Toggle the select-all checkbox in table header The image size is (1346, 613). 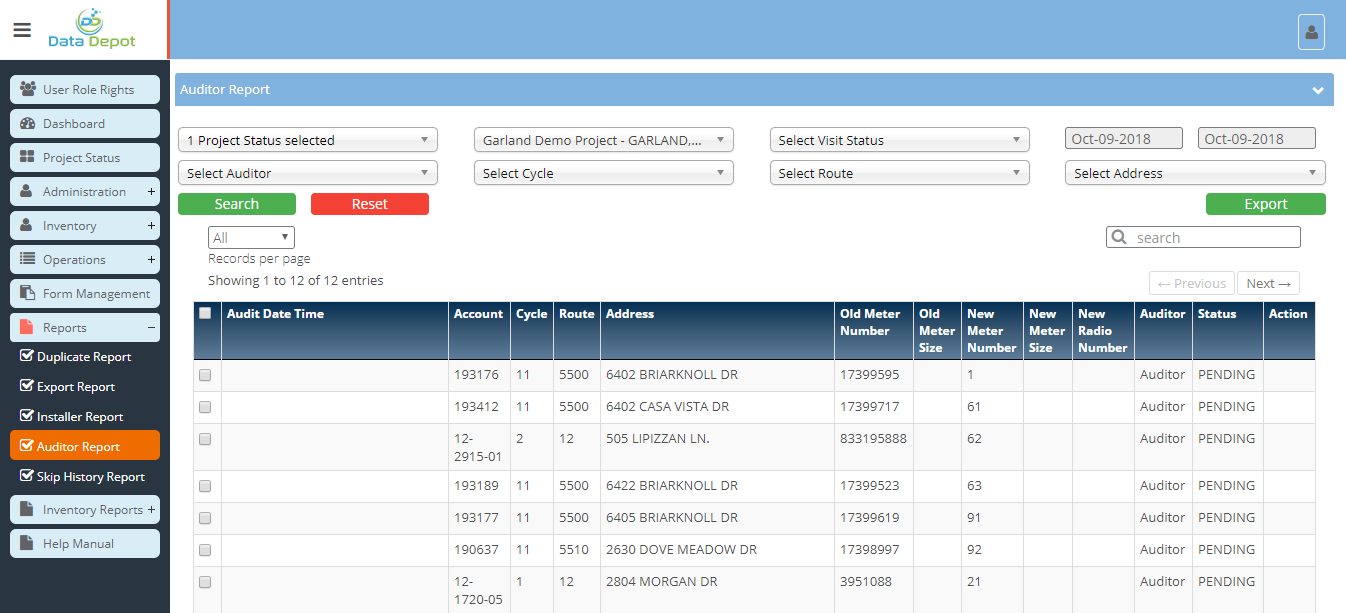click(x=205, y=313)
